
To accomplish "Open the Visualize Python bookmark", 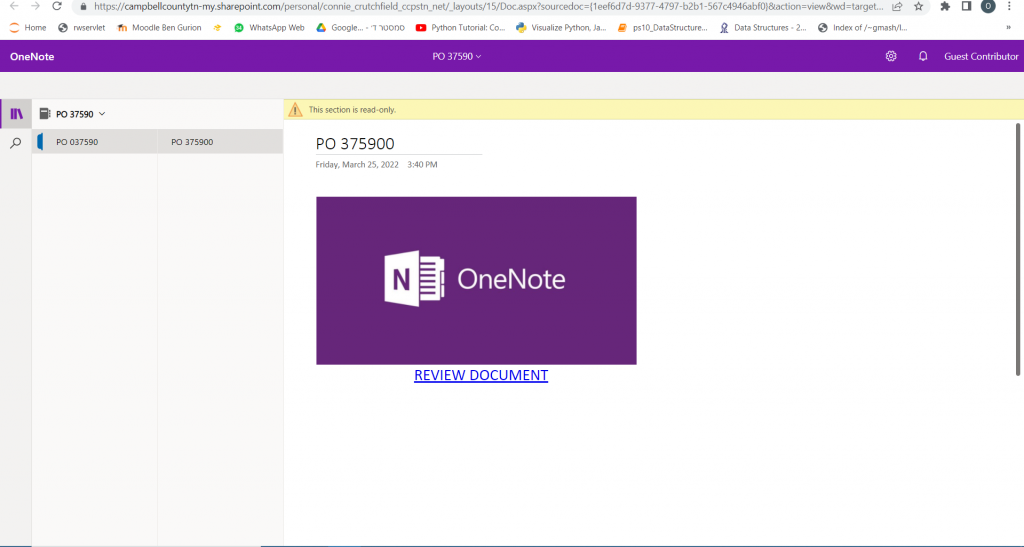I will pos(561,27).
